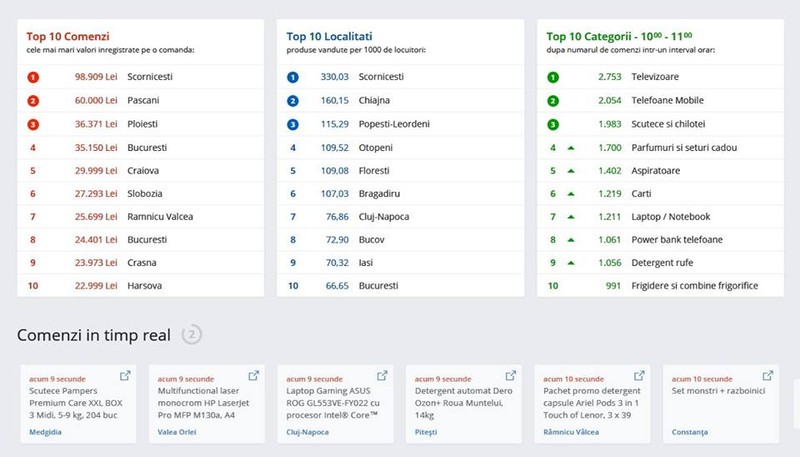Click Bragadiru locality row
Image resolution: width=800 pixels, height=457 pixels.
pos(401,193)
